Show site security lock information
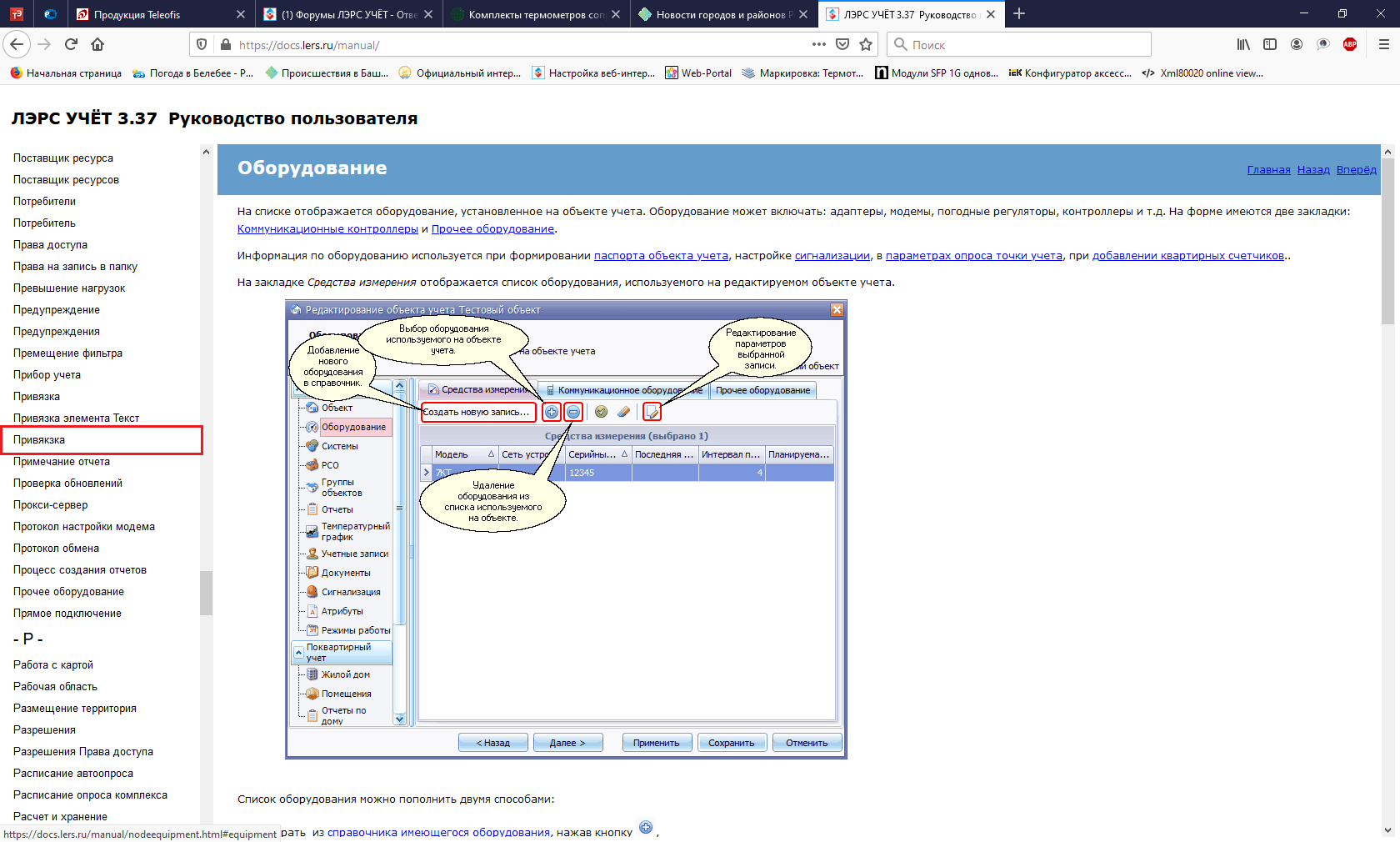The width and height of the screenshot is (1400, 842). (x=225, y=44)
